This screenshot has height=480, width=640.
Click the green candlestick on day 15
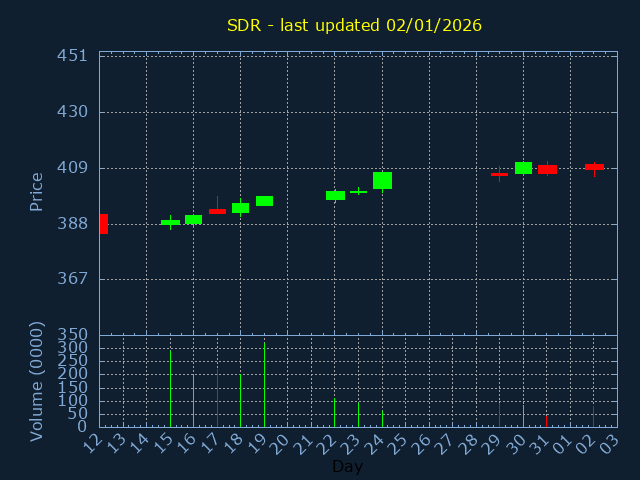coord(170,222)
